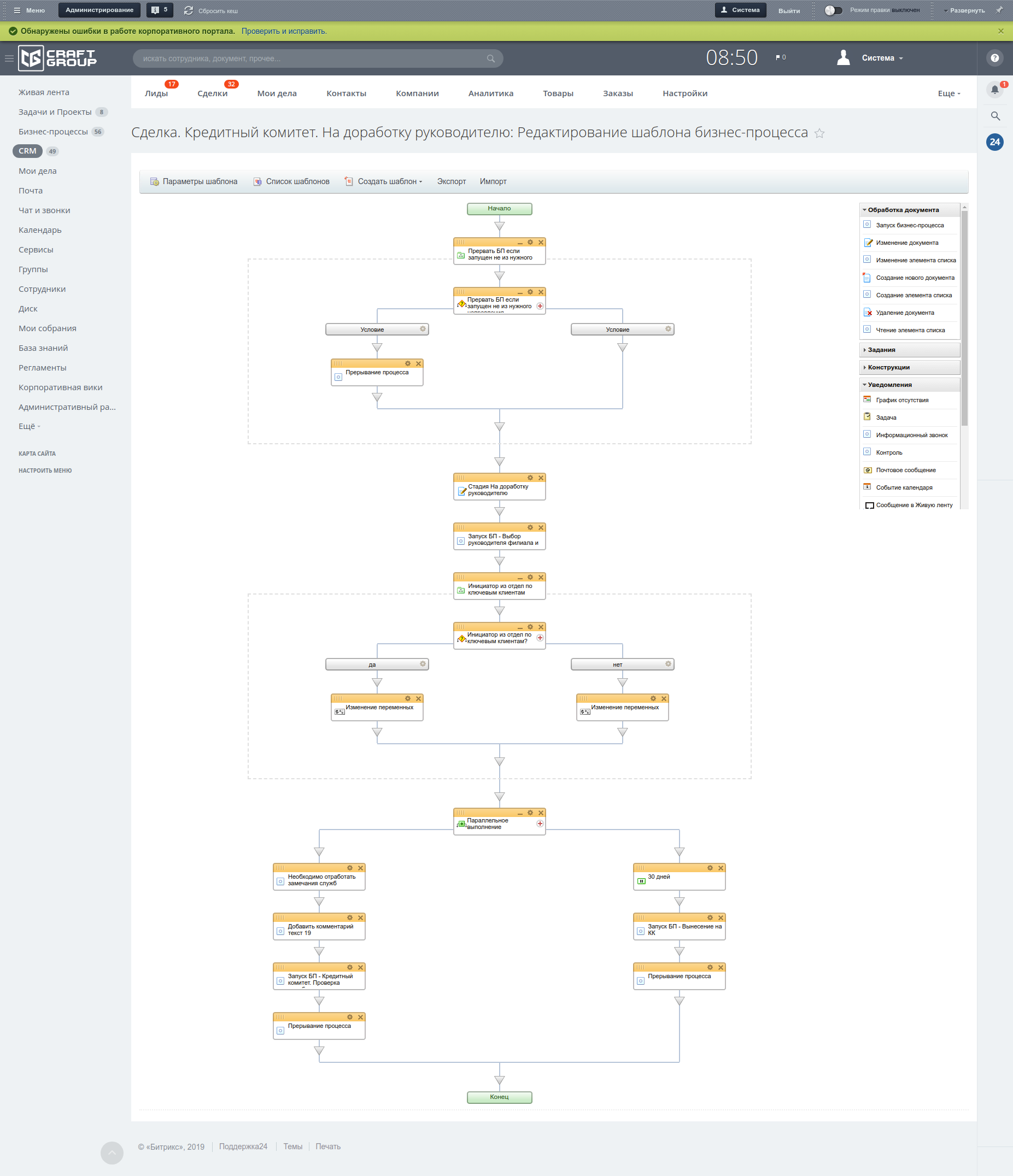Click the right sidebar search magnifier icon
The width and height of the screenshot is (1013, 1176).
pos(995,116)
